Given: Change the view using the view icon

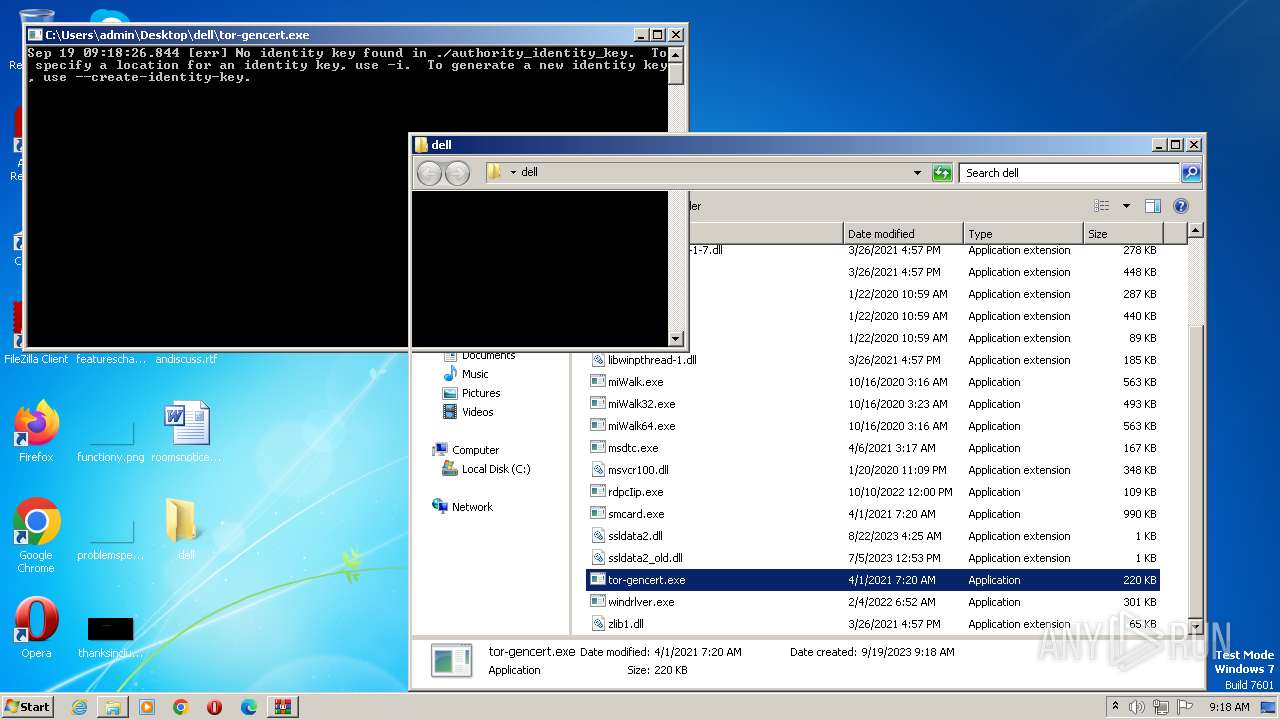Looking at the screenshot, I should pyautogui.click(x=1102, y=206).
